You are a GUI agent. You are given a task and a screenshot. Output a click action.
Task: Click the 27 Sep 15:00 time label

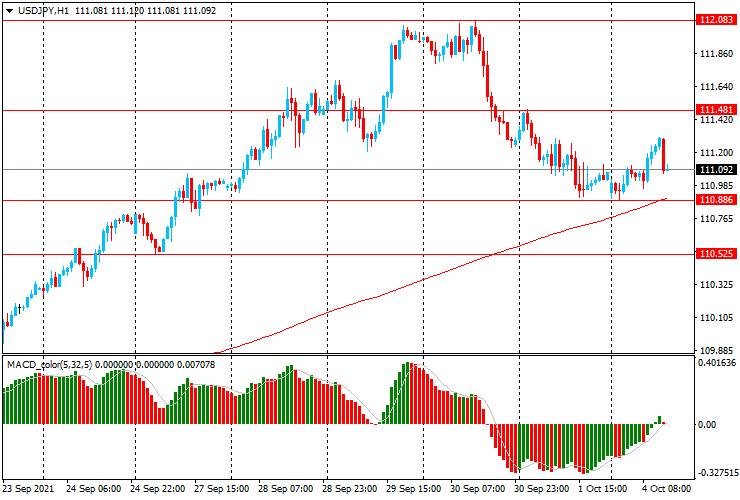click(221, 489)
